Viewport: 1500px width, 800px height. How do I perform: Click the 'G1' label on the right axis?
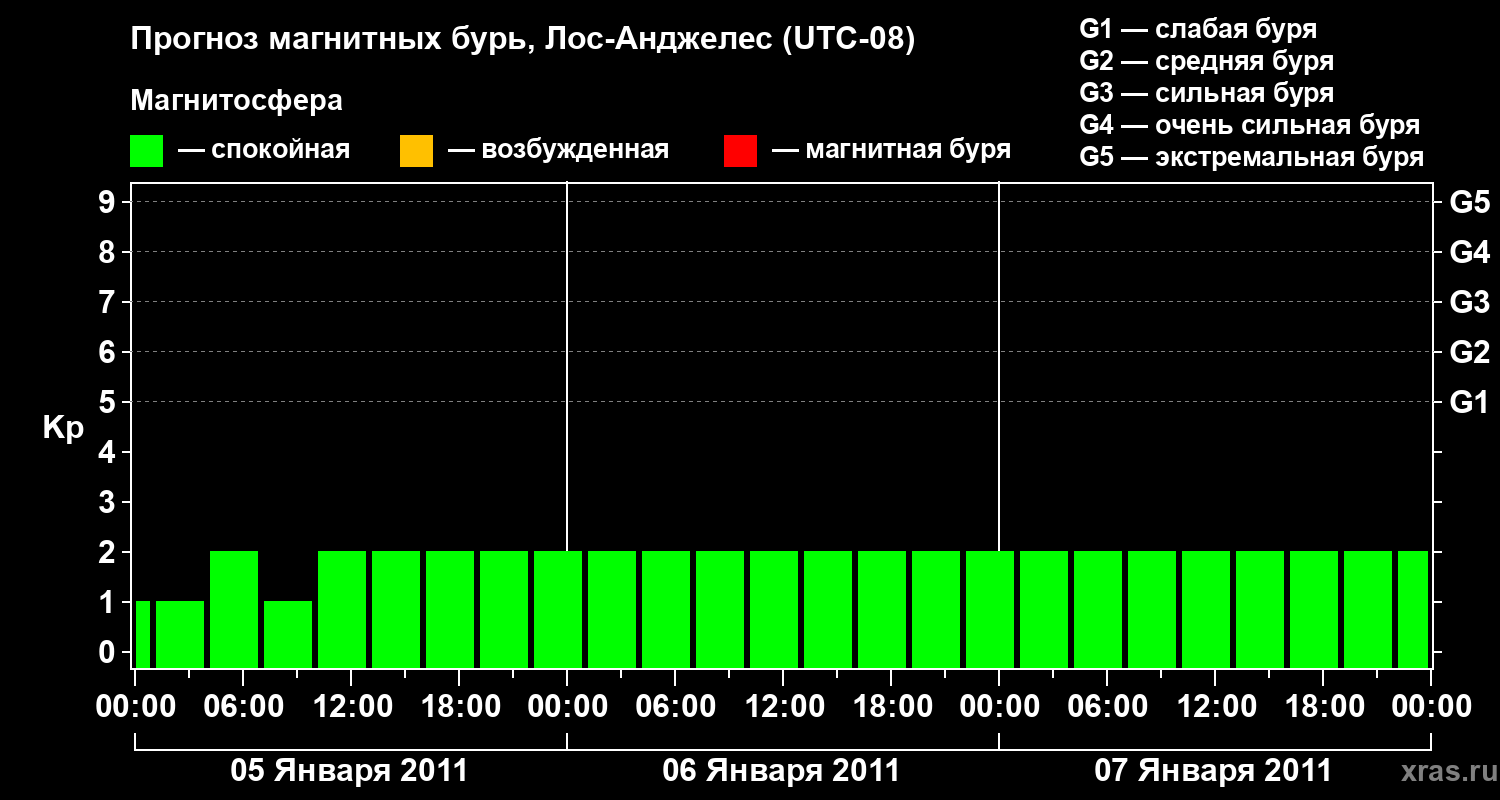click(x=1470, y=402)
